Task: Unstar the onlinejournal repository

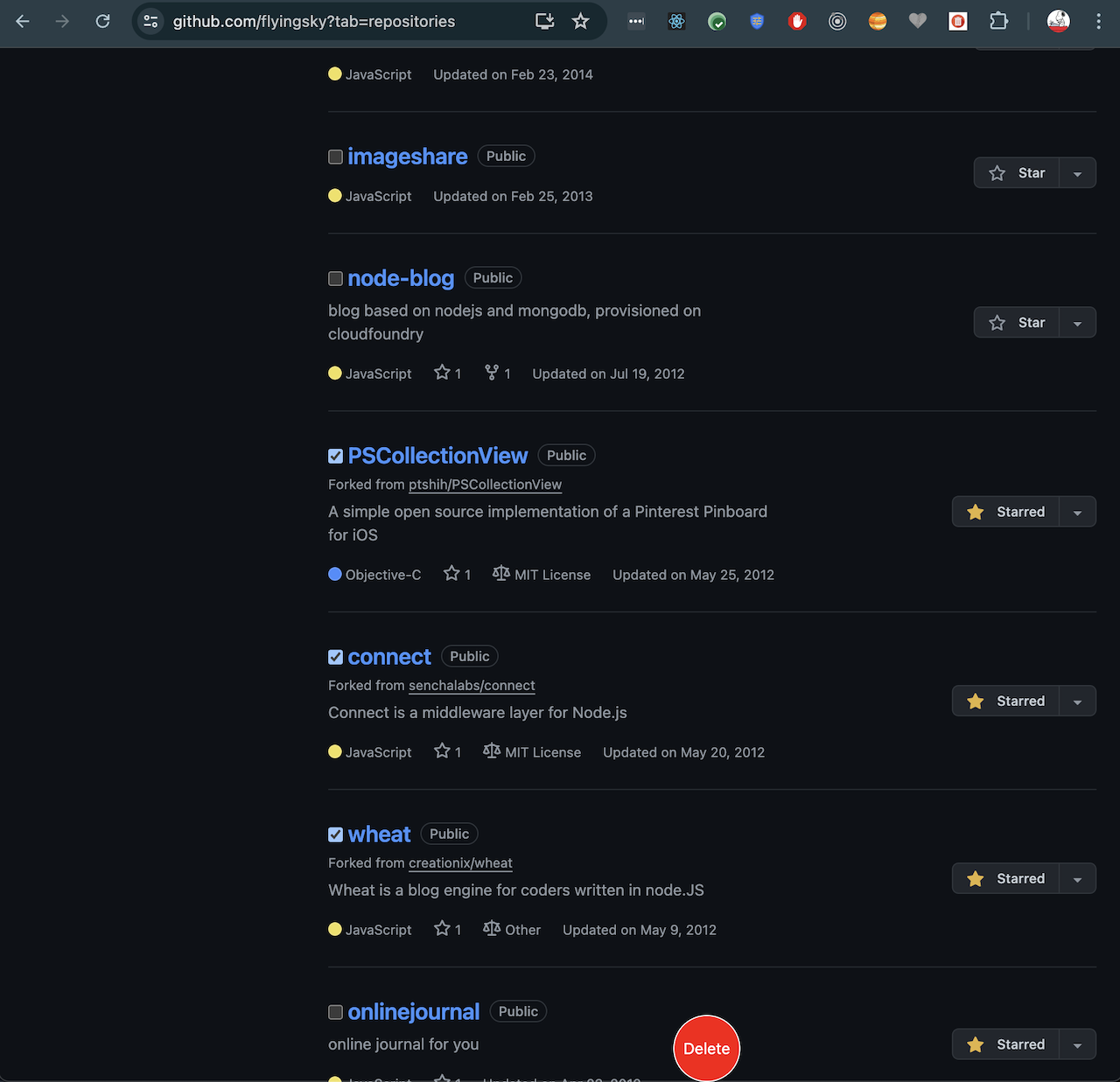Action: coord(1005,1044)
